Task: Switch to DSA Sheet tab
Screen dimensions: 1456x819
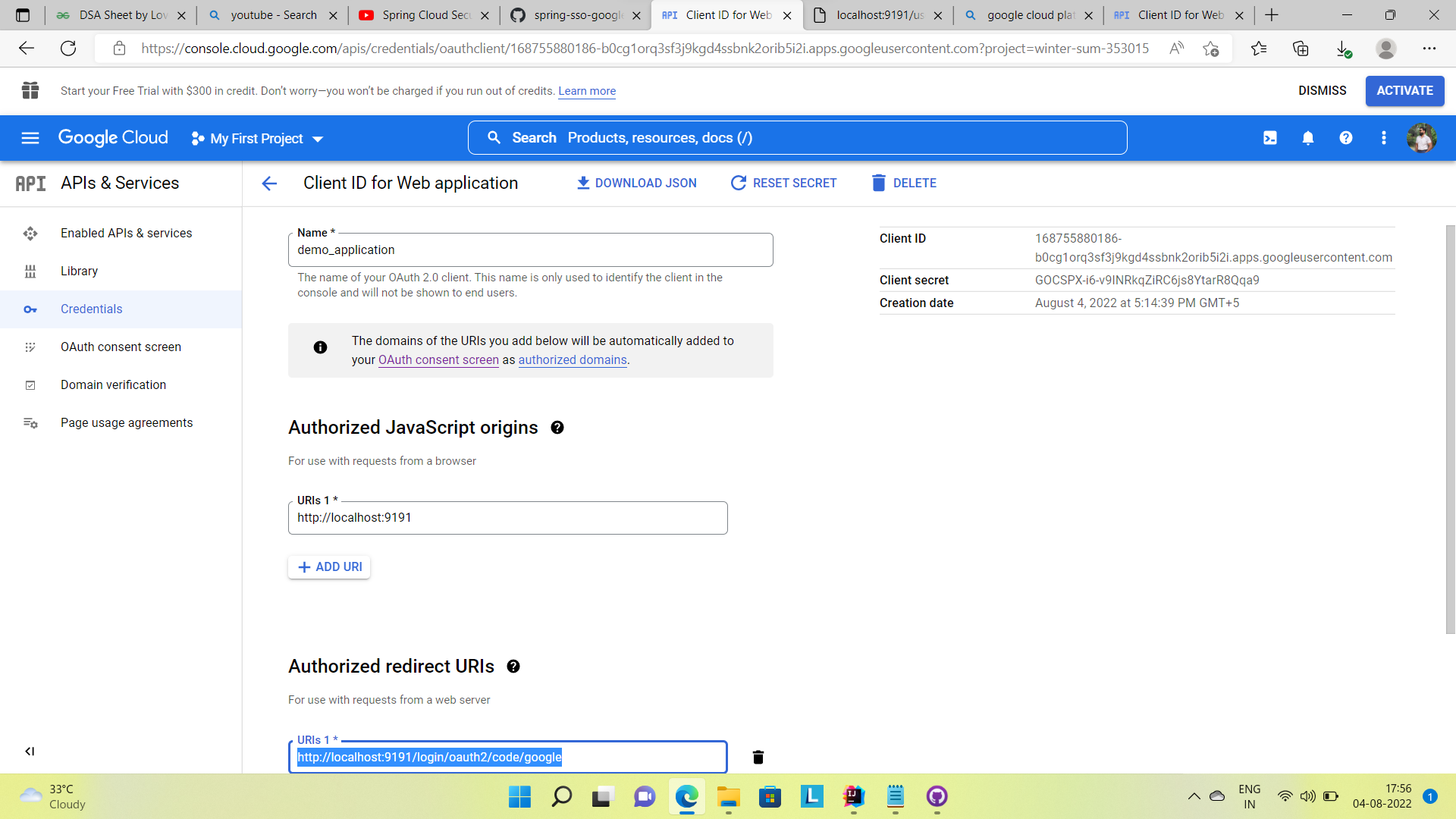Action: click(x=121, y=15)
